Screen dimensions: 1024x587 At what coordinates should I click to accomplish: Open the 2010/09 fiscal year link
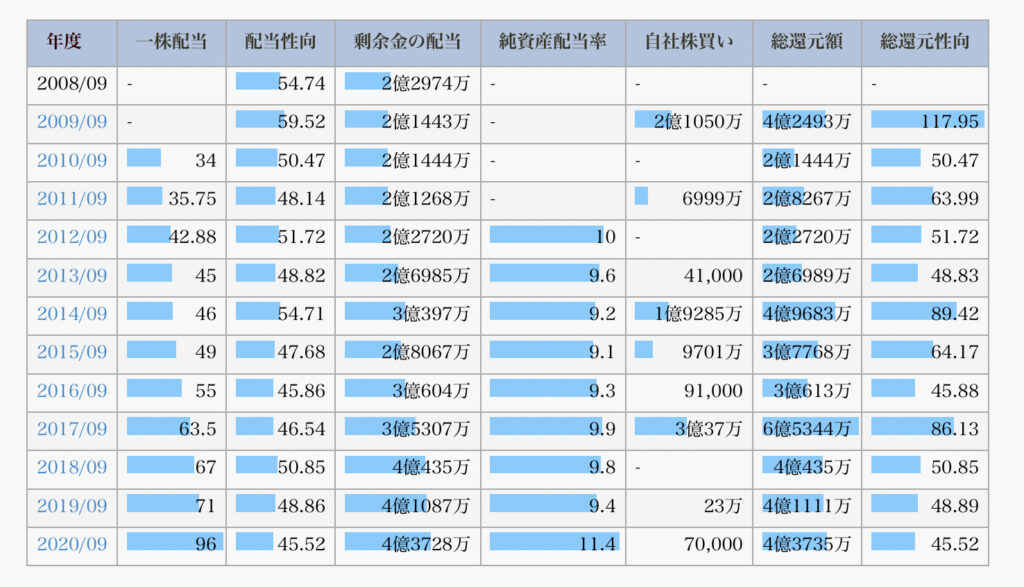(x=72, y=160)
